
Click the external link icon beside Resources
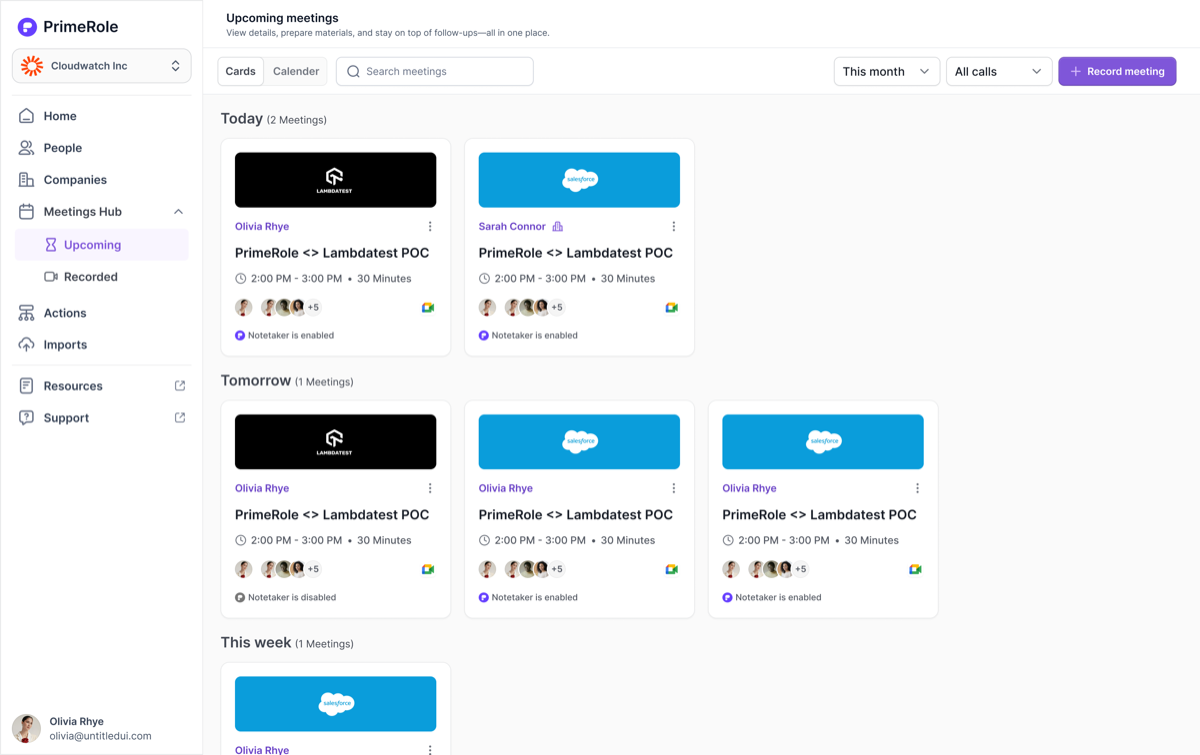(x=180, y=386)
